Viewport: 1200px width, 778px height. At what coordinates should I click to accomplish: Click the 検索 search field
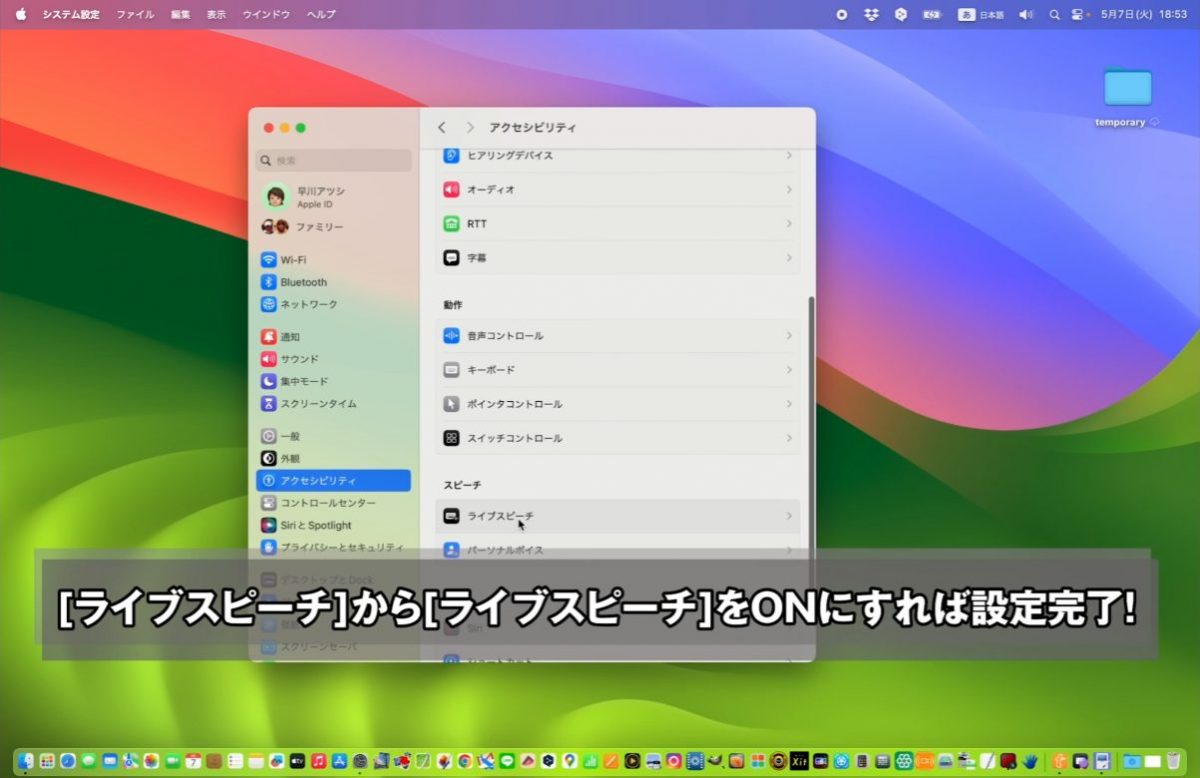coord(334,160)
